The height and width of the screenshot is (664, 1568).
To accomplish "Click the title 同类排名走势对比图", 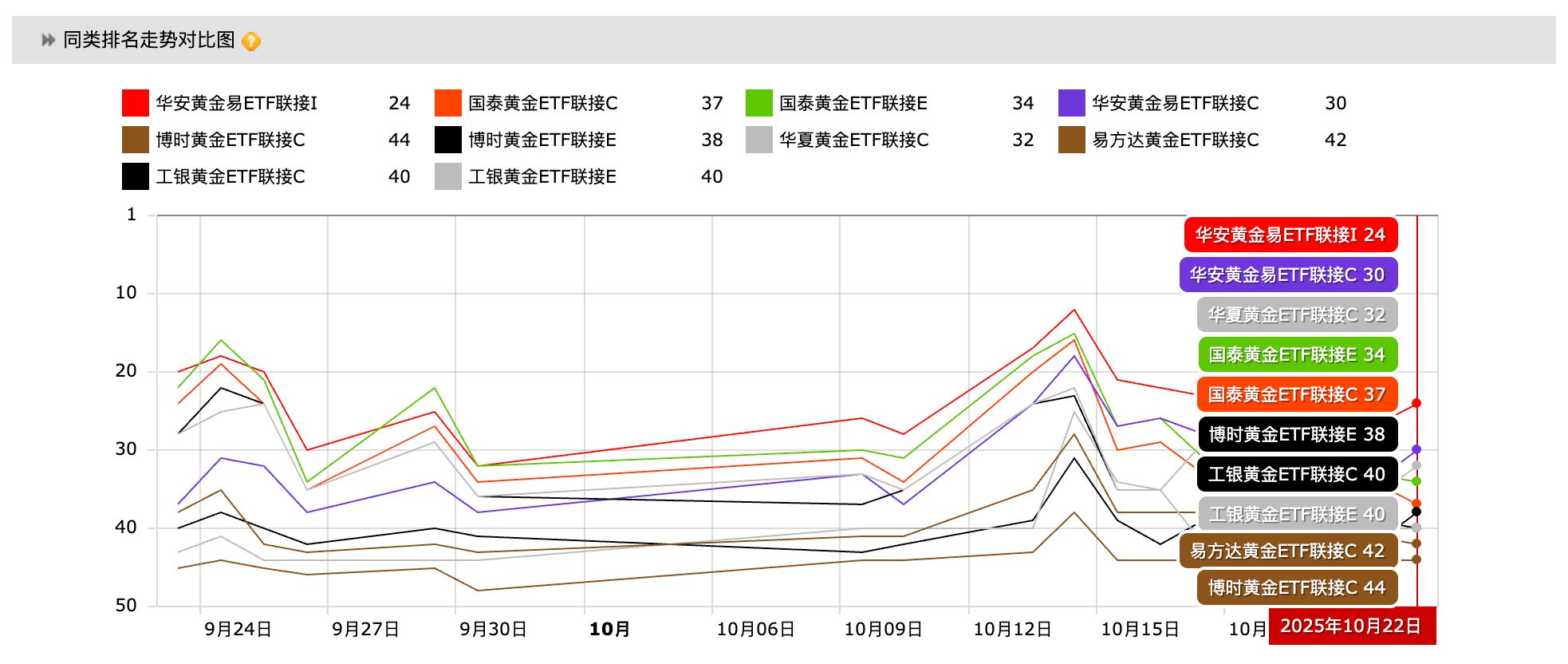I will [x=149, y=40].
